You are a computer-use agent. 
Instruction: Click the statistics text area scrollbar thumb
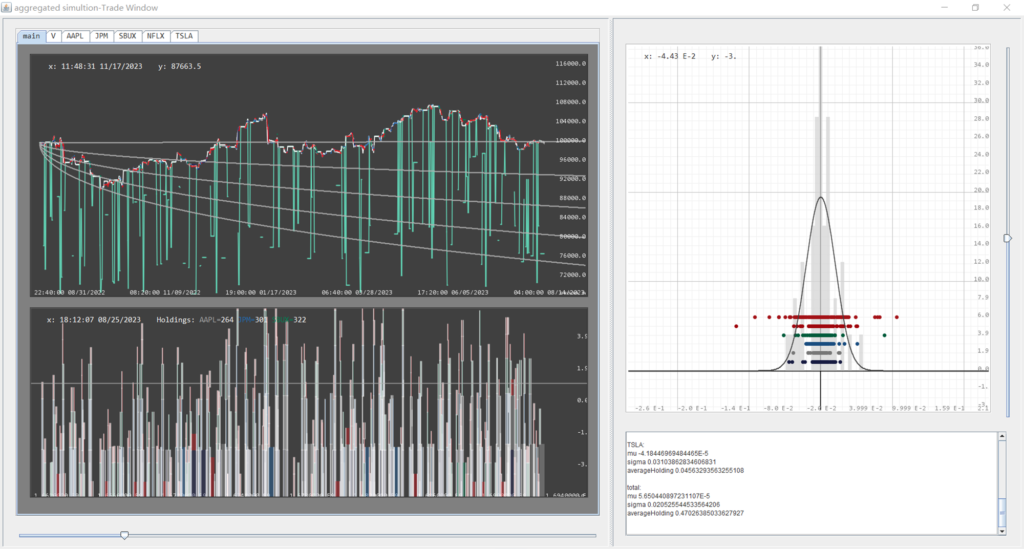1002,512
